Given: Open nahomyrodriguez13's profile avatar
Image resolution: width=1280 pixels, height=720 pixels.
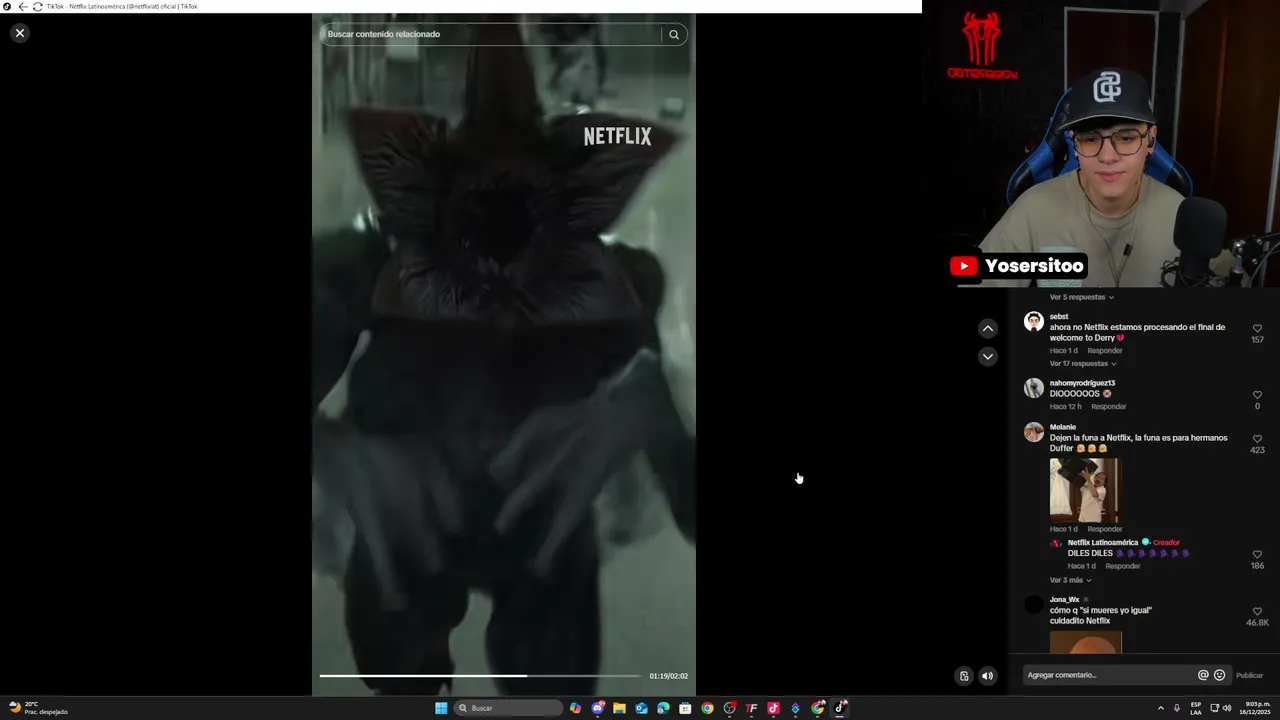Looking at the screenshot, I should (x=1034, y=388).
